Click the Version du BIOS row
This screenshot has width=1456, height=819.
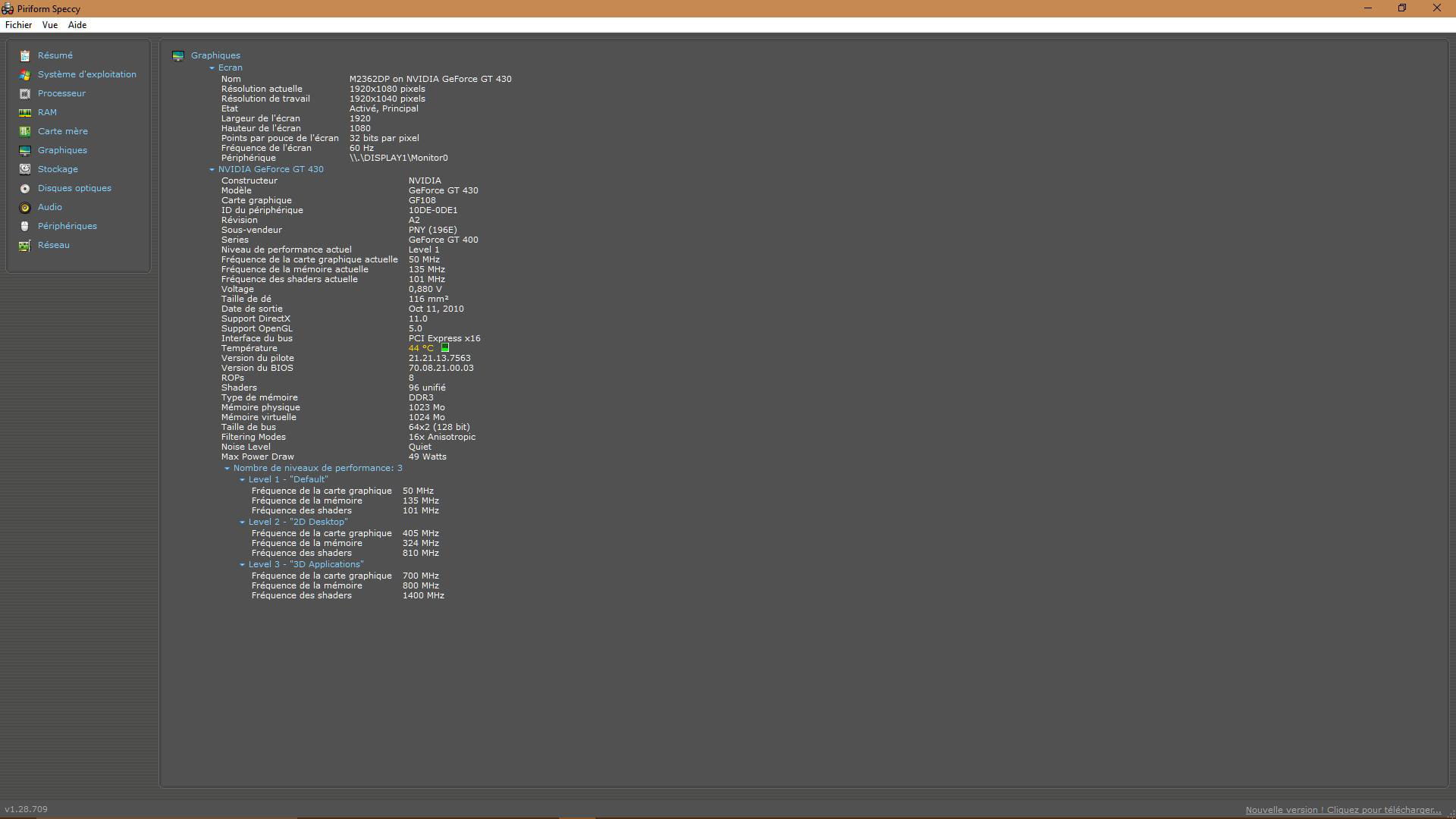347,368
